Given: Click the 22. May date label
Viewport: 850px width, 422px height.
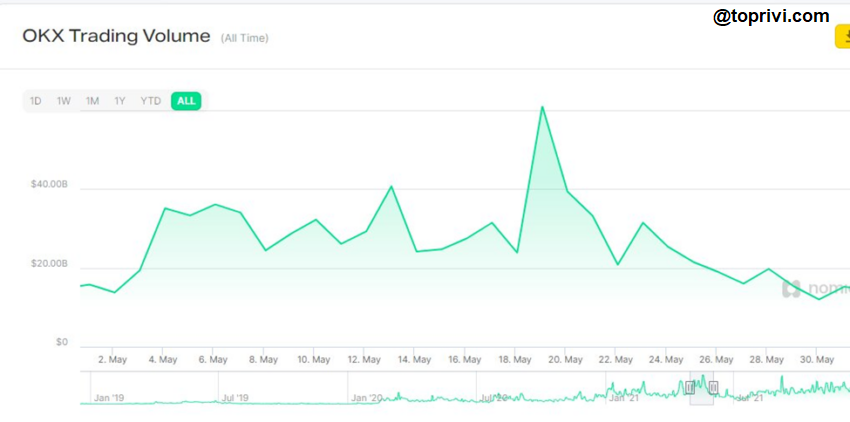Looking at the screenshot, I should (615, 360).
